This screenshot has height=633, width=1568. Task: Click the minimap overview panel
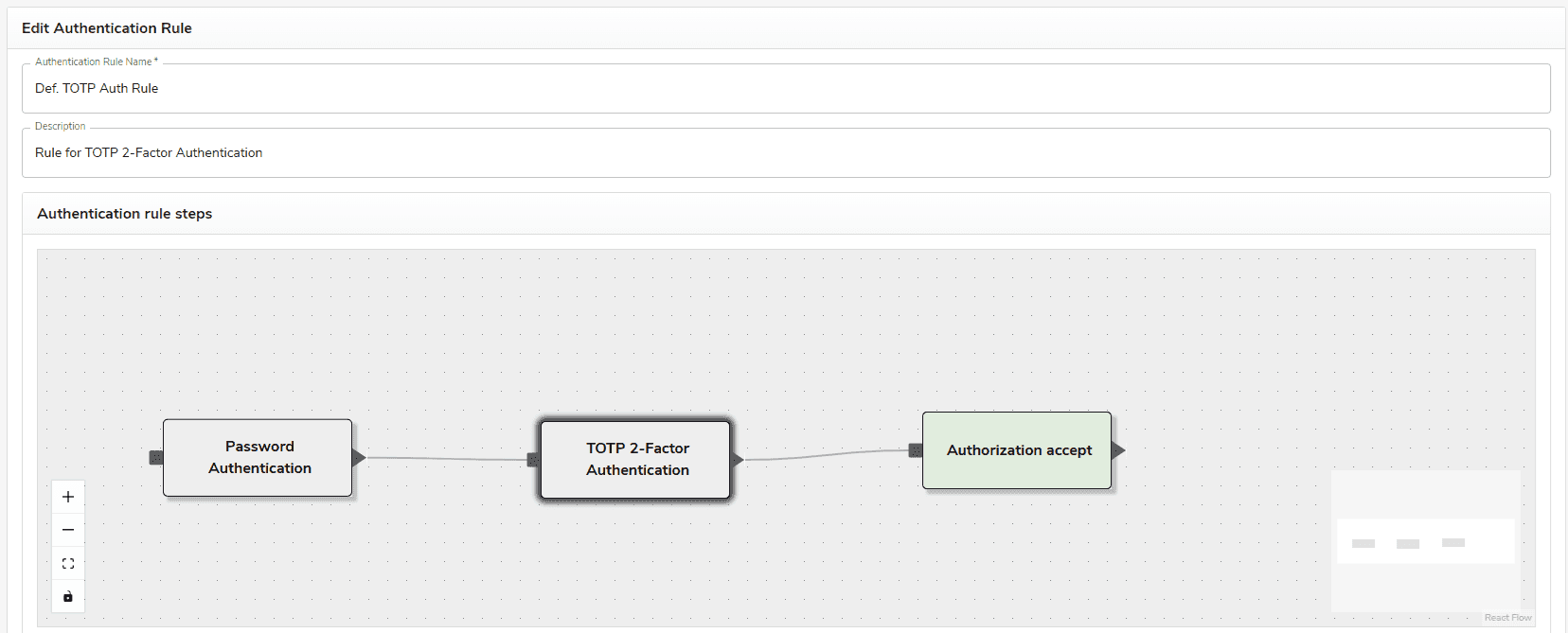[1425, 541]
